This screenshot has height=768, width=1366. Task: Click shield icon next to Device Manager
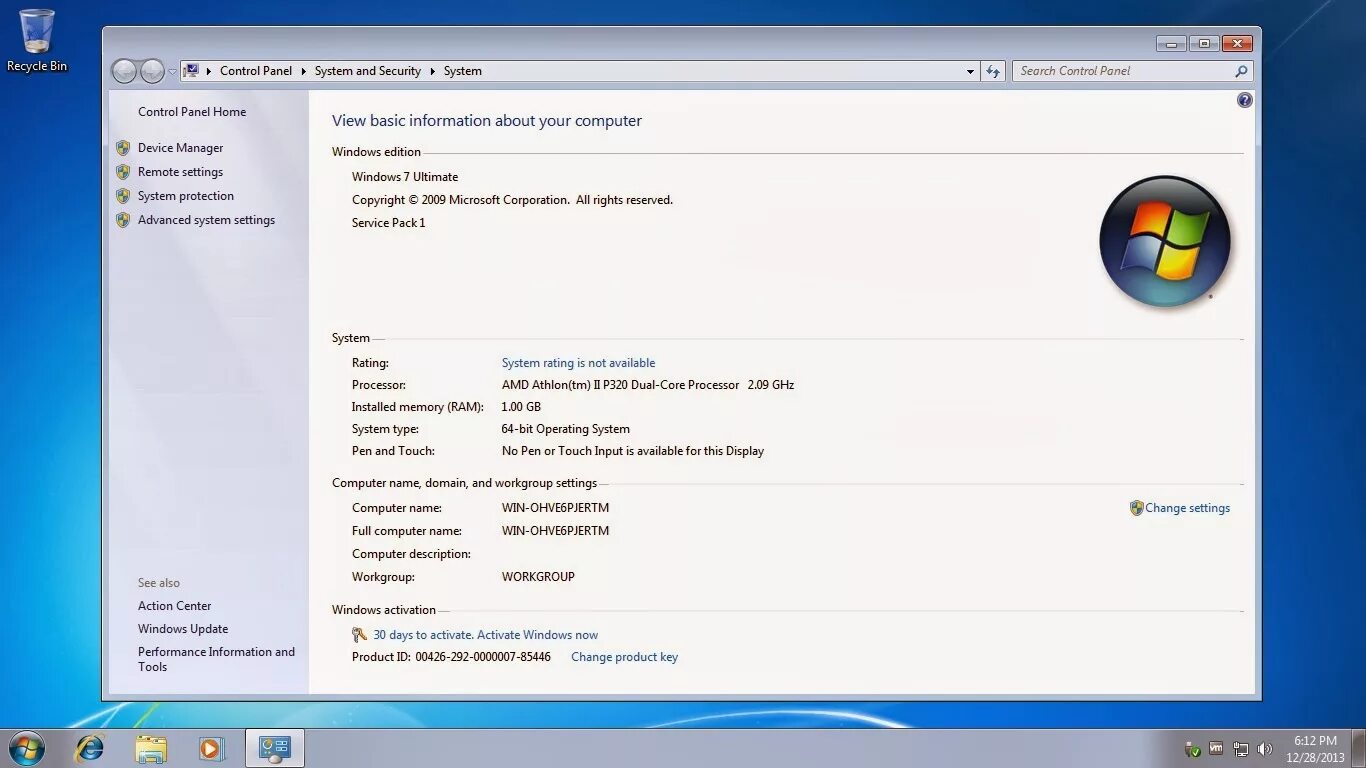(123, 148)
